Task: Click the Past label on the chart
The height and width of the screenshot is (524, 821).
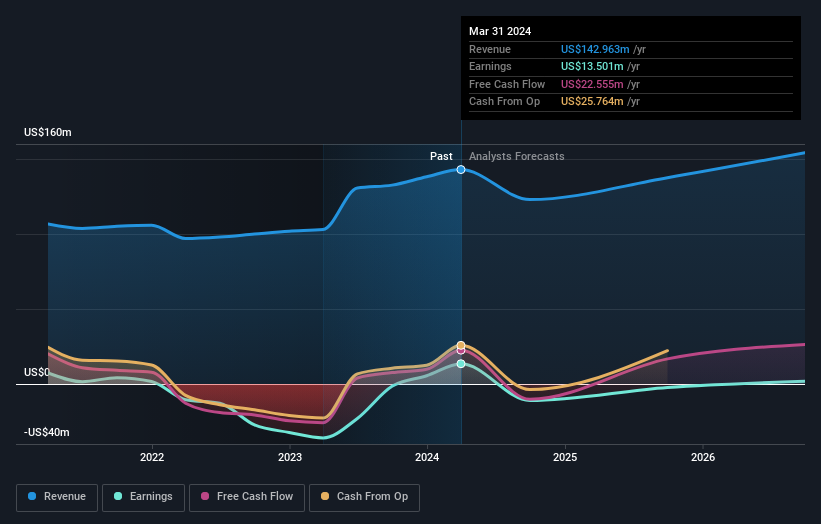Action: [441, 156]
